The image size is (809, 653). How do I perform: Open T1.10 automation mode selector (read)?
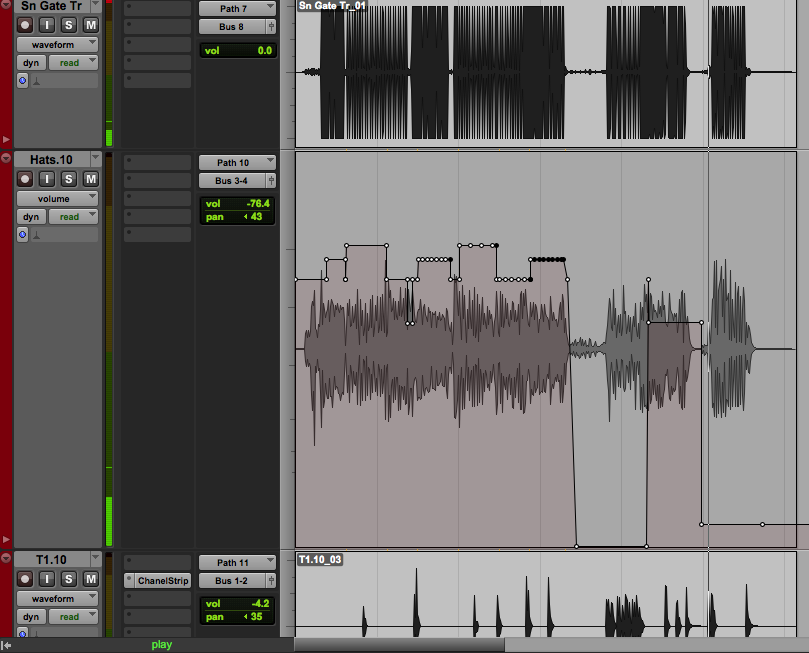click(73, 616)
